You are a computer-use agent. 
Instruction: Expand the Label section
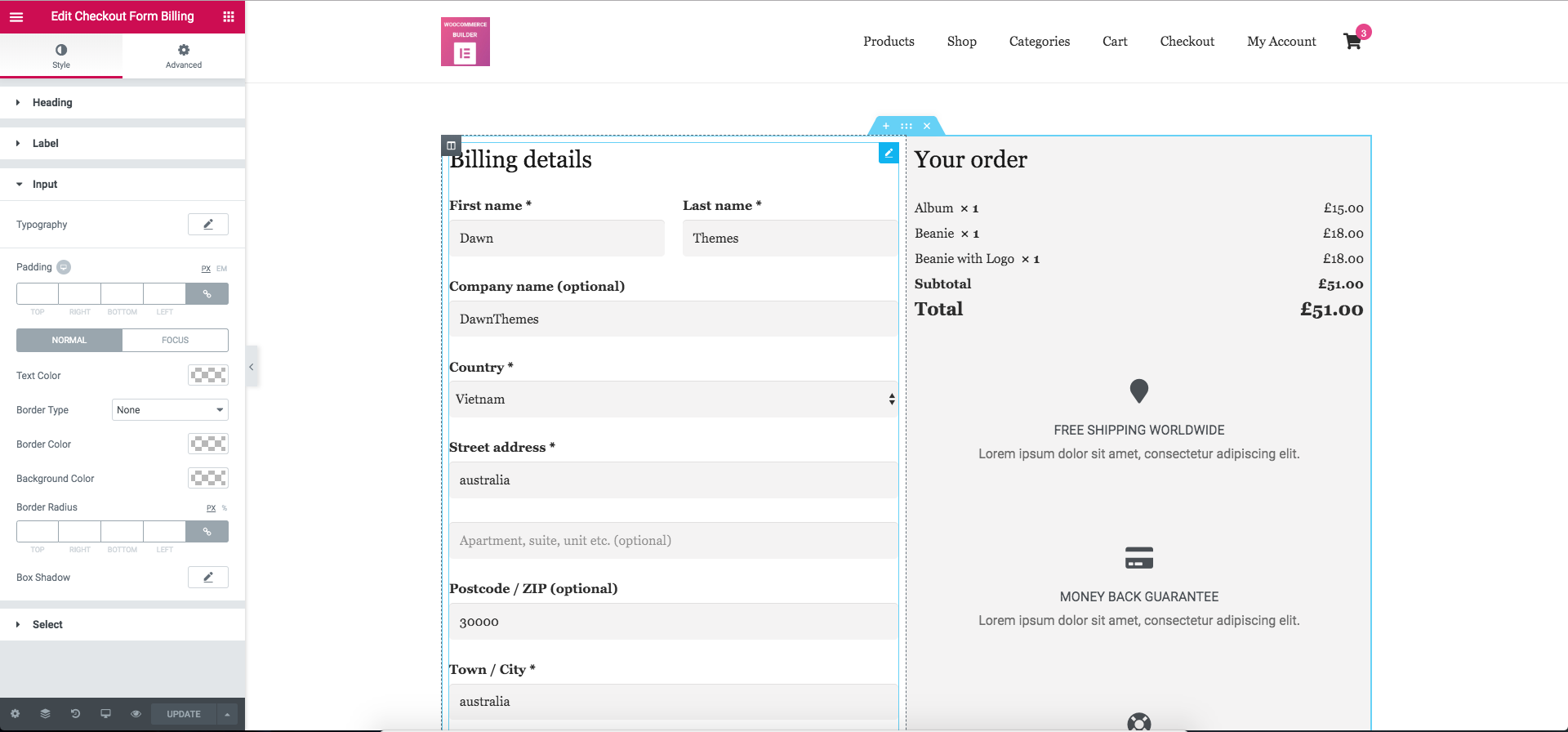(122, 143)
